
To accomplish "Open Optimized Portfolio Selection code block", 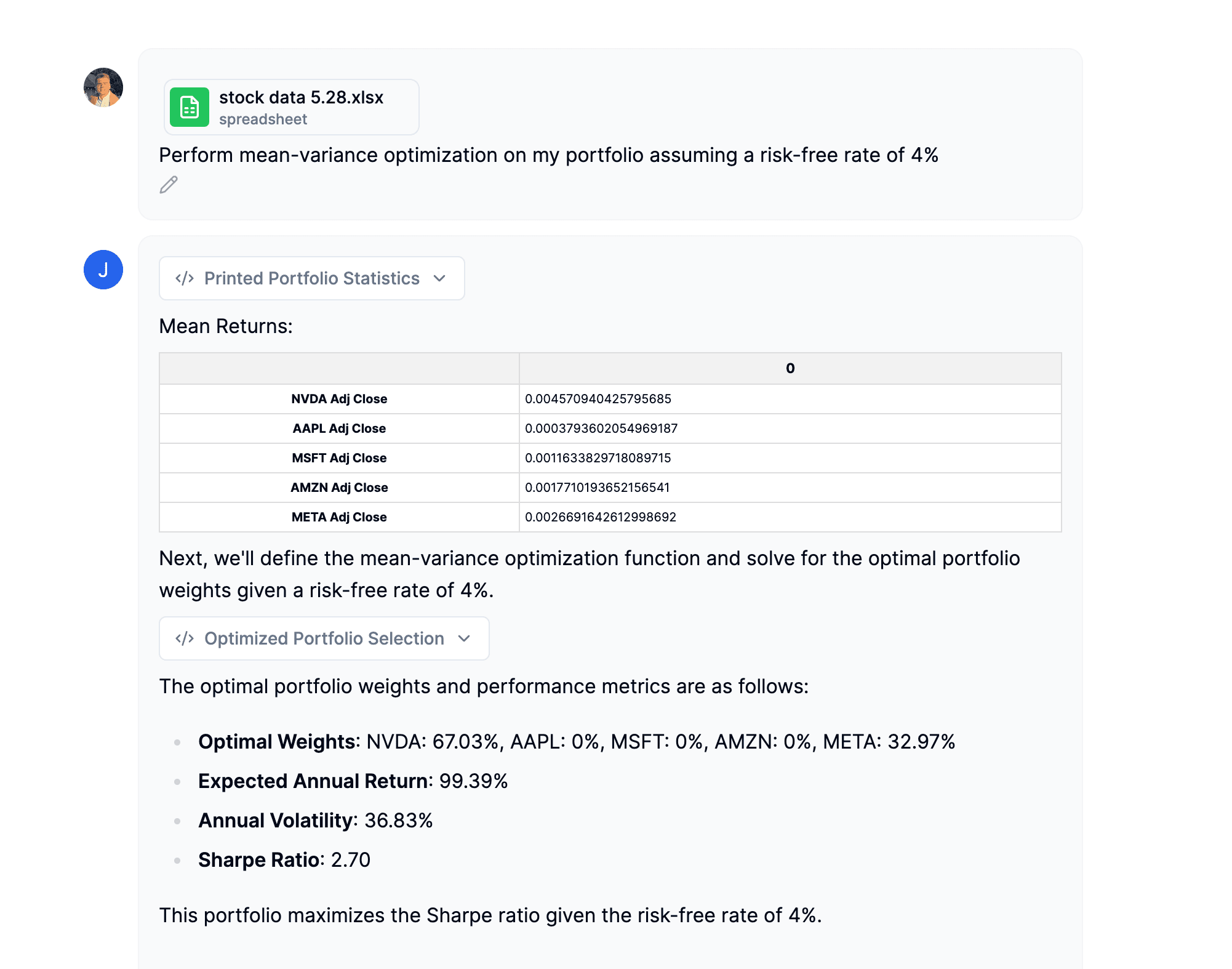I will pos(324,638).
